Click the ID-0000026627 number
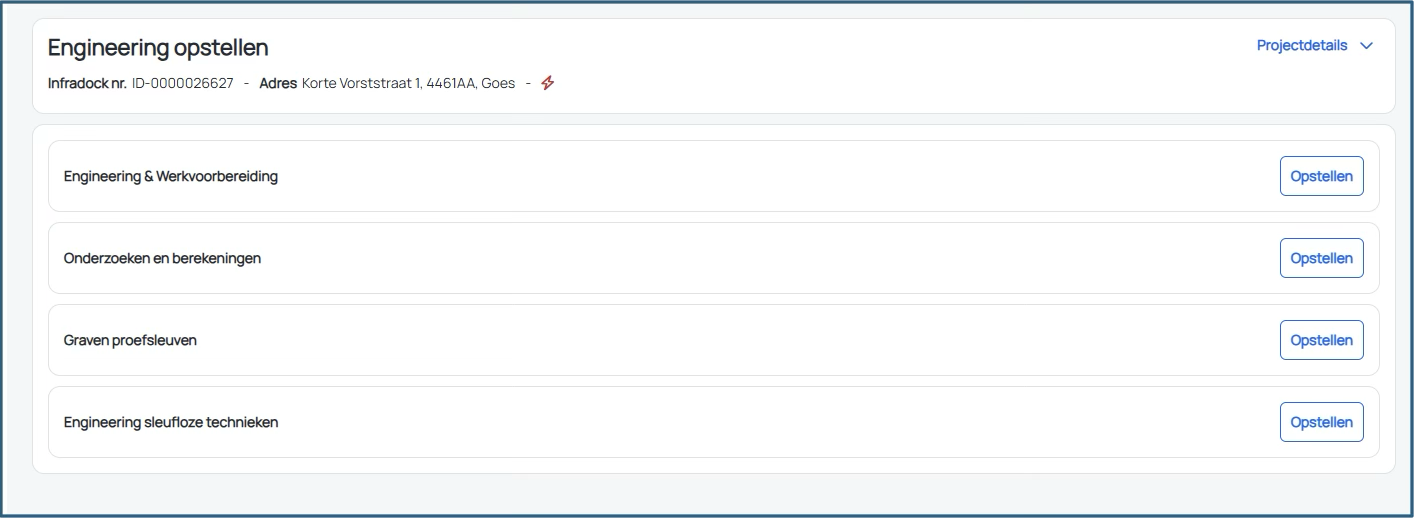The height and width of the screenshot is (518, 1414). pos(182,83)
